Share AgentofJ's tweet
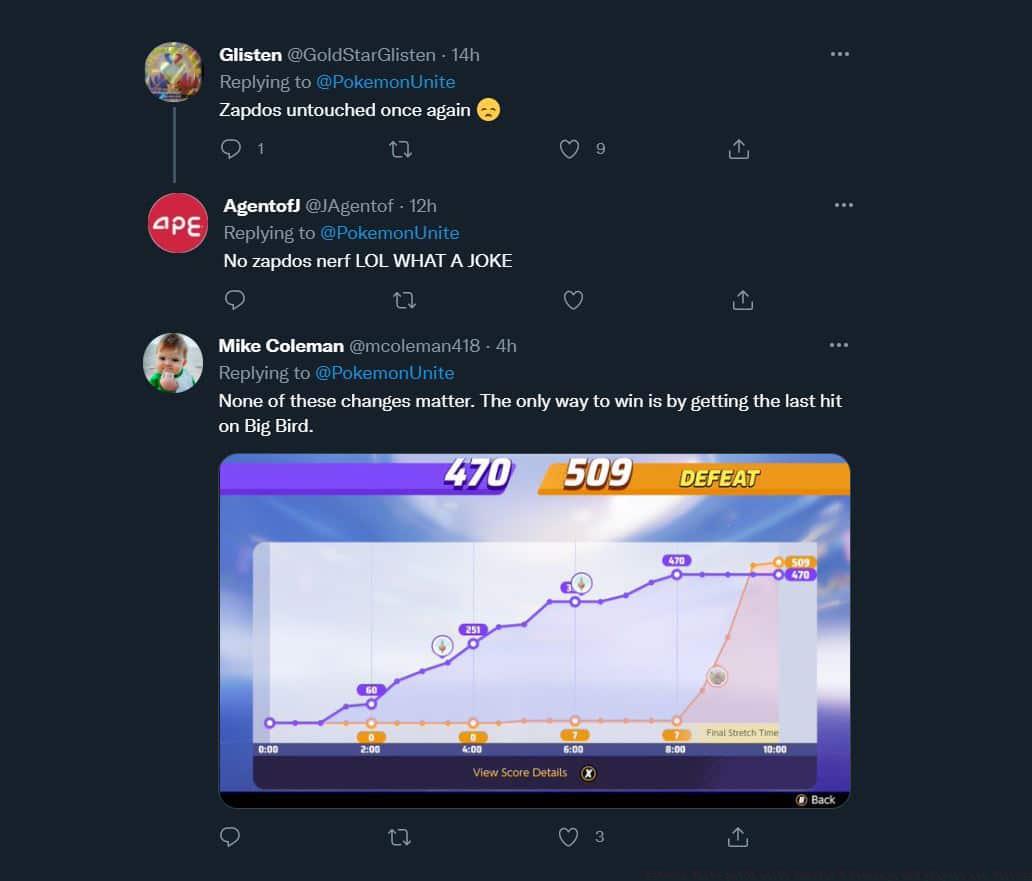This screenshot has width=1032, height=881. point(742,299)
